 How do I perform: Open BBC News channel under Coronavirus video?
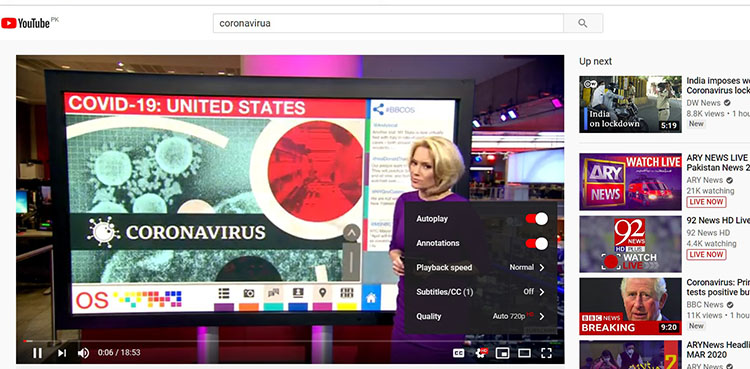705,305
